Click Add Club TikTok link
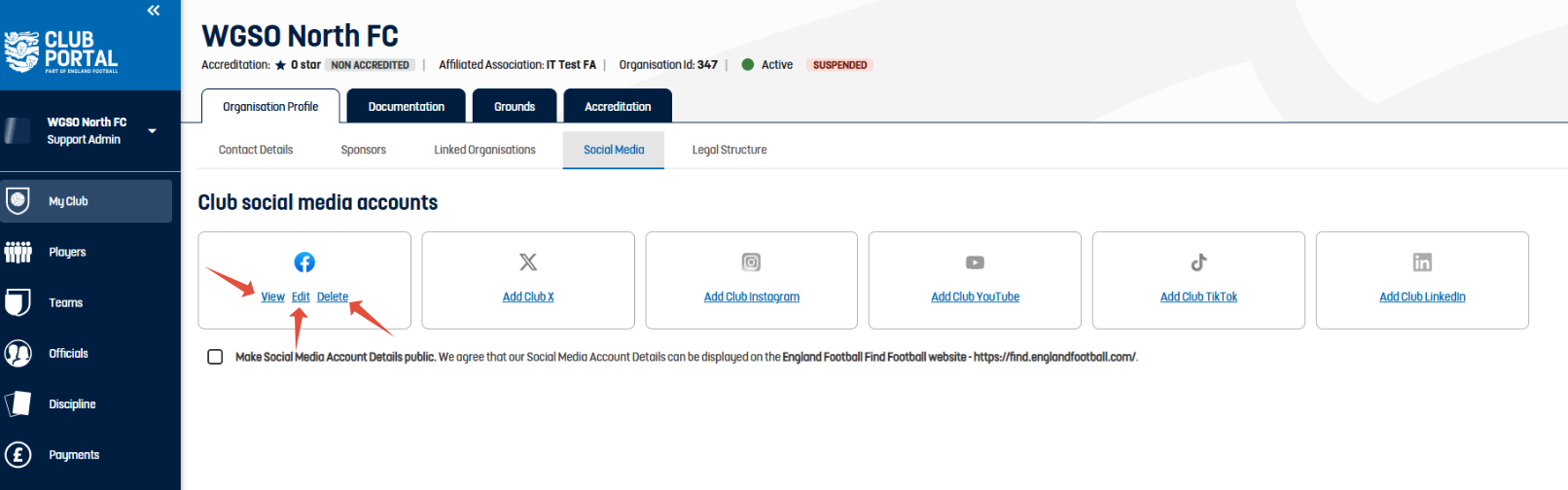The height and width of the screenshot is (490, 1568). (x=1198, y=297)
